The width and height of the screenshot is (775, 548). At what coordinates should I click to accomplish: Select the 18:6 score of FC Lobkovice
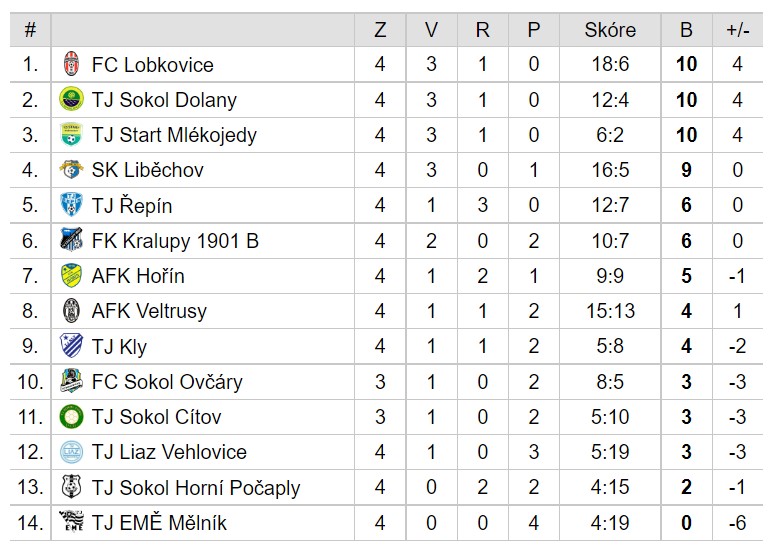(x=610, y=64)
